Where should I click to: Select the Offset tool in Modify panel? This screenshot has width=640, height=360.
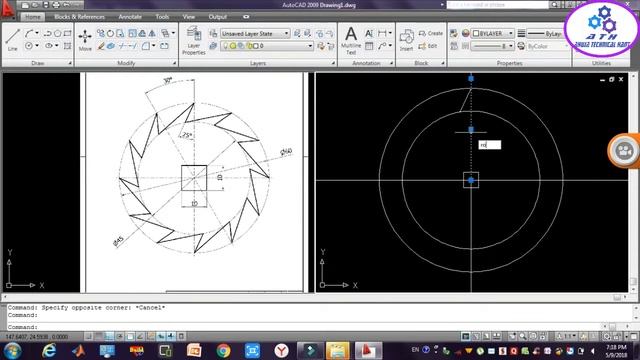coord(142,33)
